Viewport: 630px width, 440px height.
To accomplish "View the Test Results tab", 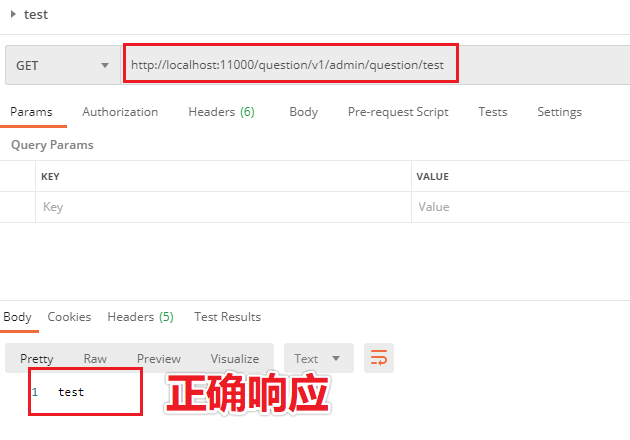I will pyautogui.click(x=227, y=317).
